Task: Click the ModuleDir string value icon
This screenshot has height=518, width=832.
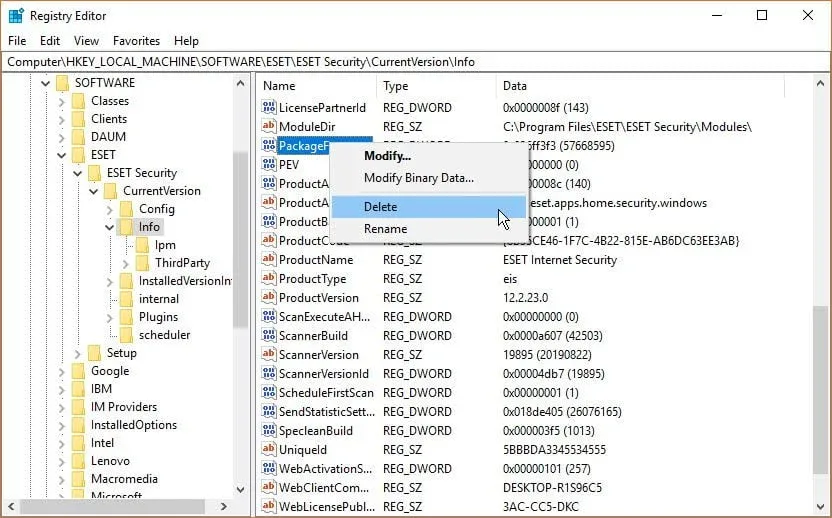Action: (269, 126)
